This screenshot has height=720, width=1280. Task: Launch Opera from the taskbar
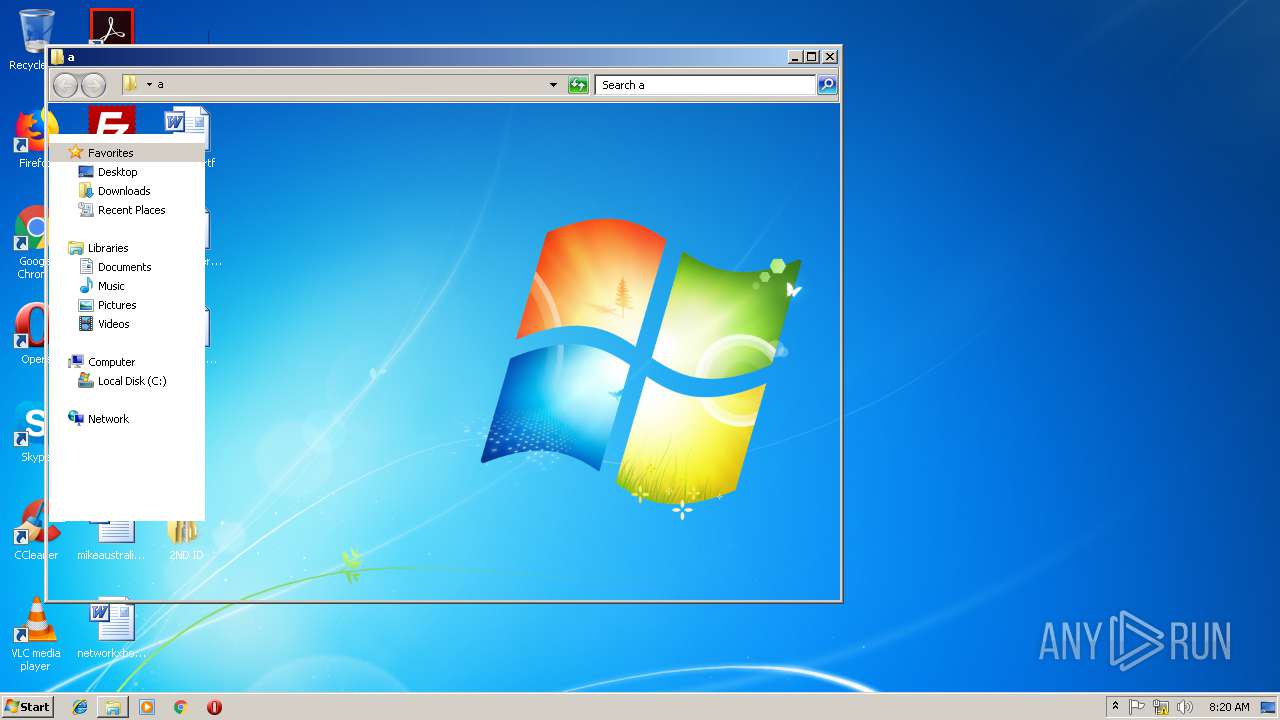[214, 707]
